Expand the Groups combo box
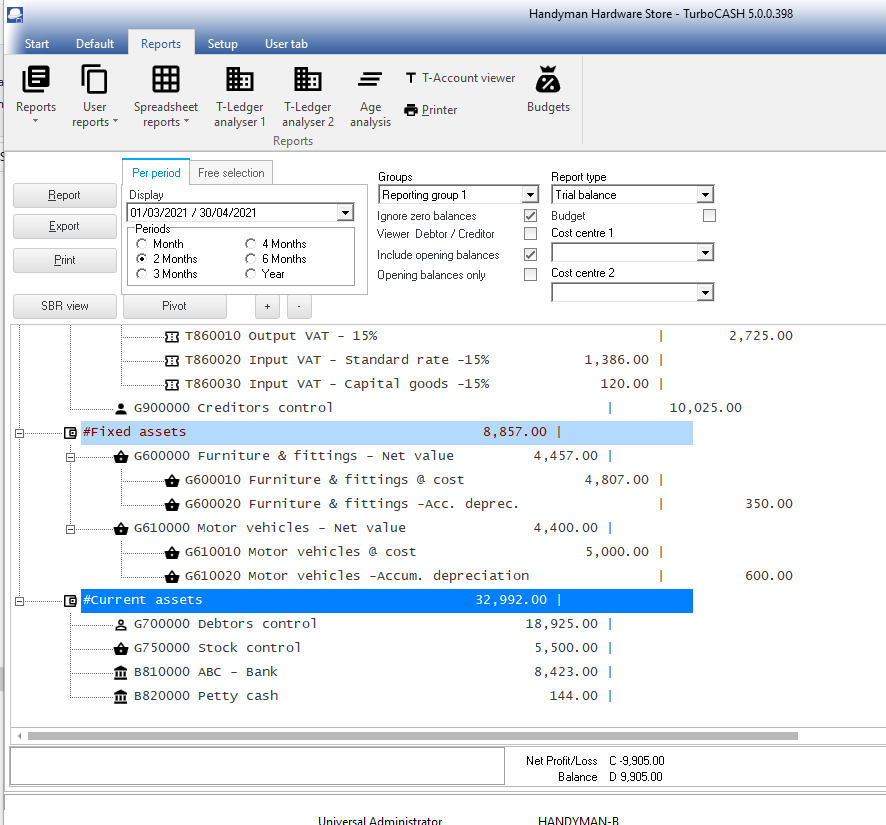Screen dimensions: 886x825 (x=529, y=195)
